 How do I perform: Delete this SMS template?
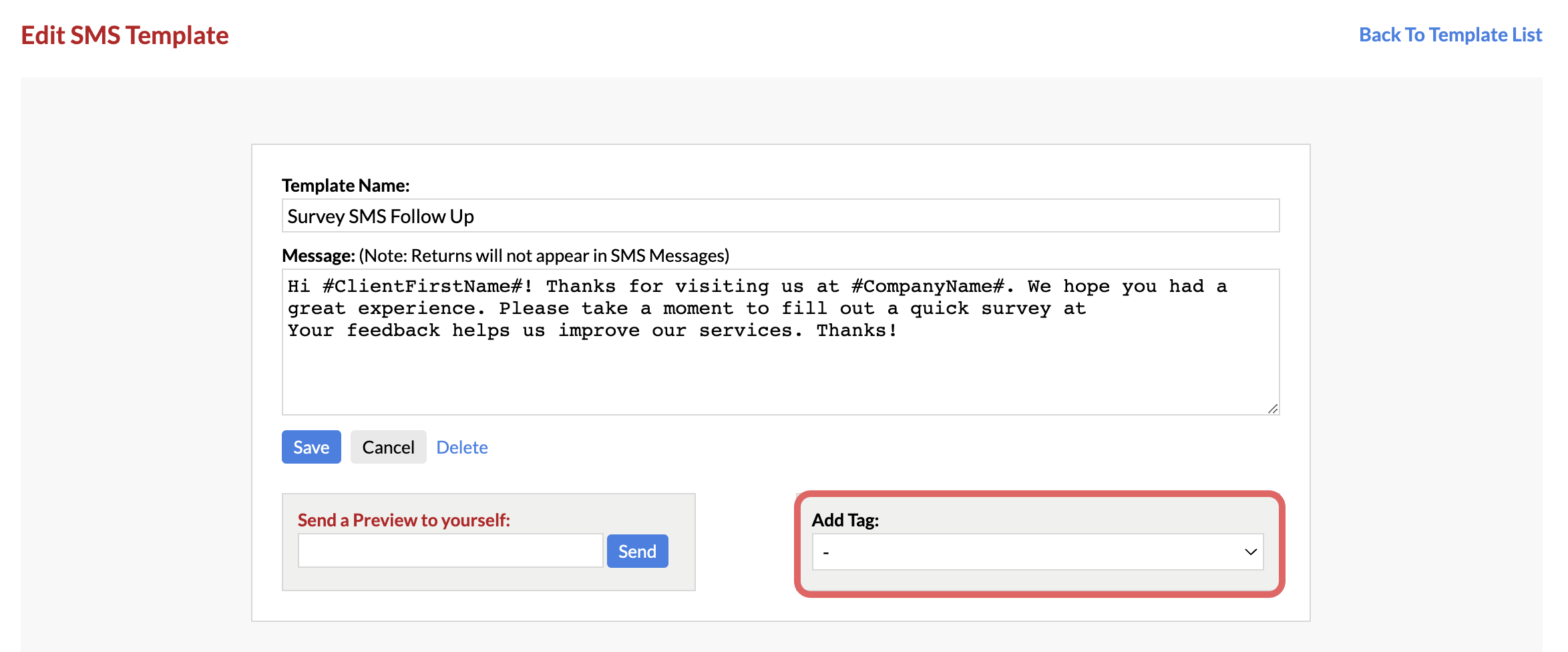point(462,447)
